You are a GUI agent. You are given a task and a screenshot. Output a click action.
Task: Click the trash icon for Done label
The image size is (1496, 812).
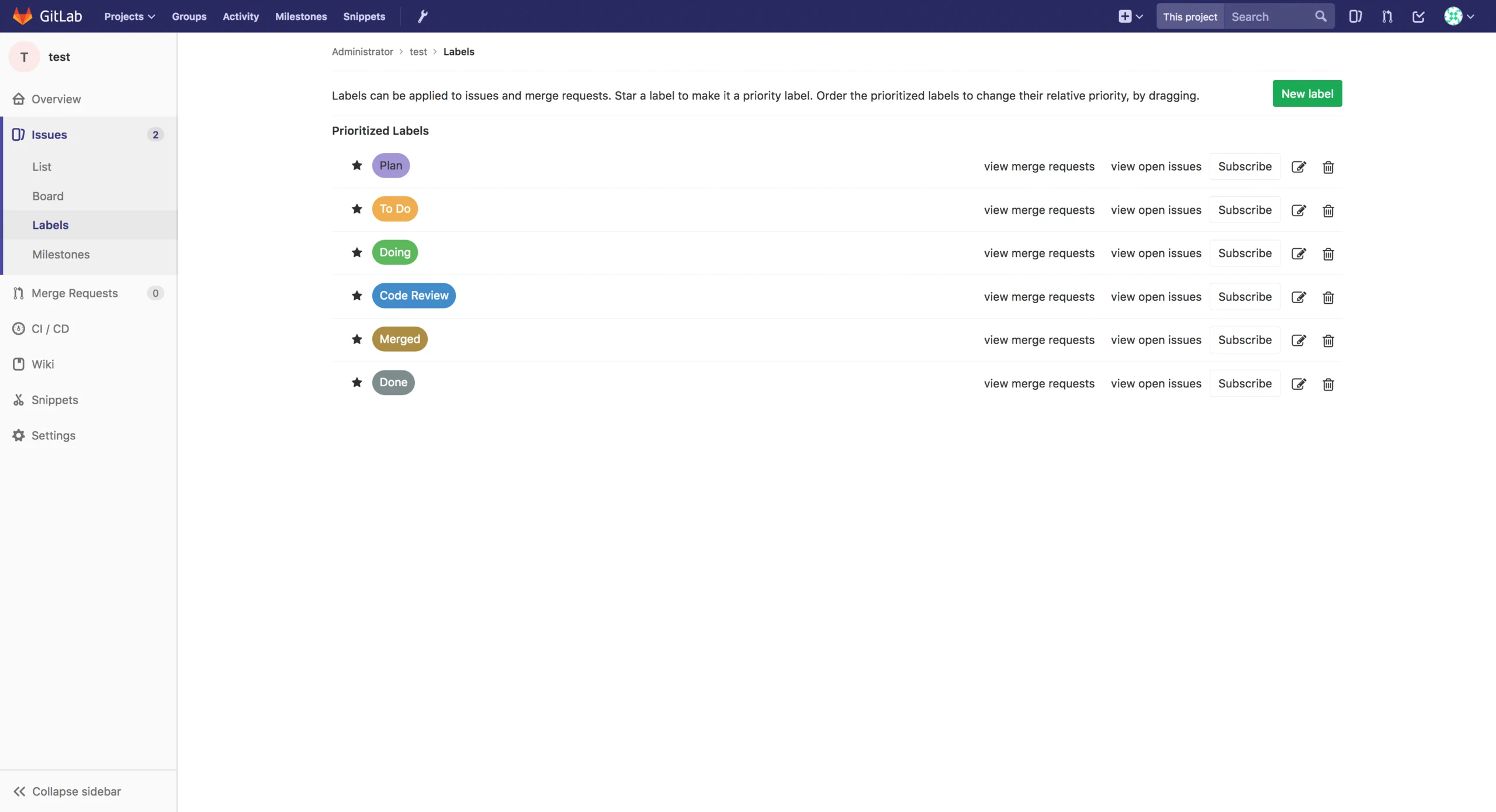pos(1328,384)
